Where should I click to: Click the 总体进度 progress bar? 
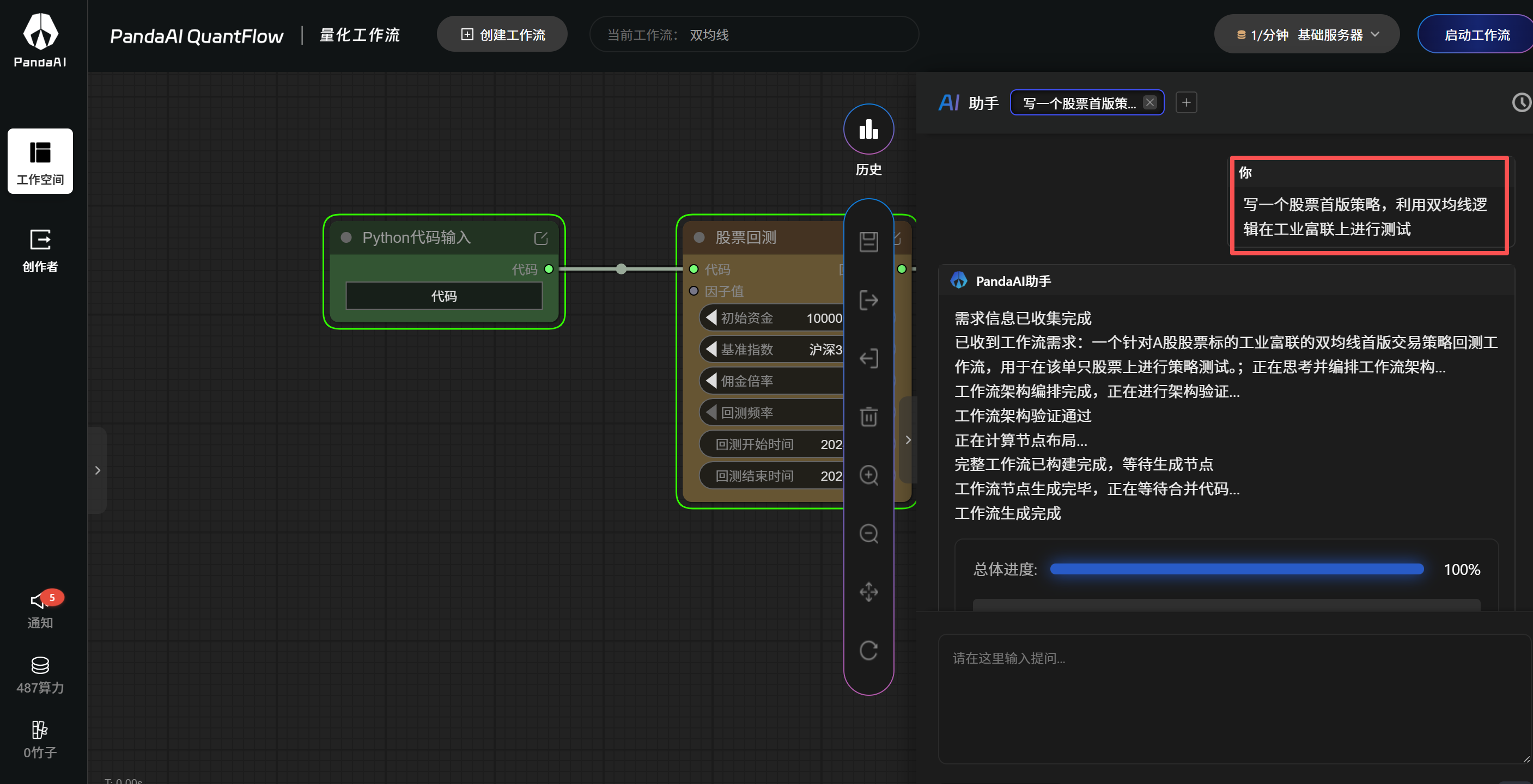coord(1237,569)
